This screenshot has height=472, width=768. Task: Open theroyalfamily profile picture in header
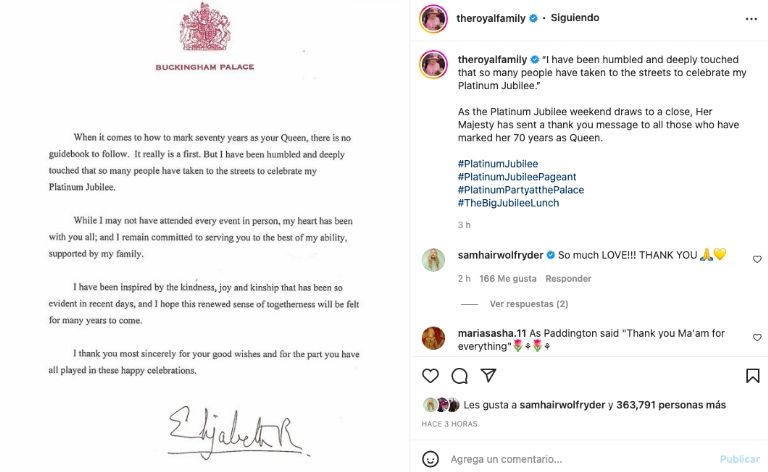(432, 17)
